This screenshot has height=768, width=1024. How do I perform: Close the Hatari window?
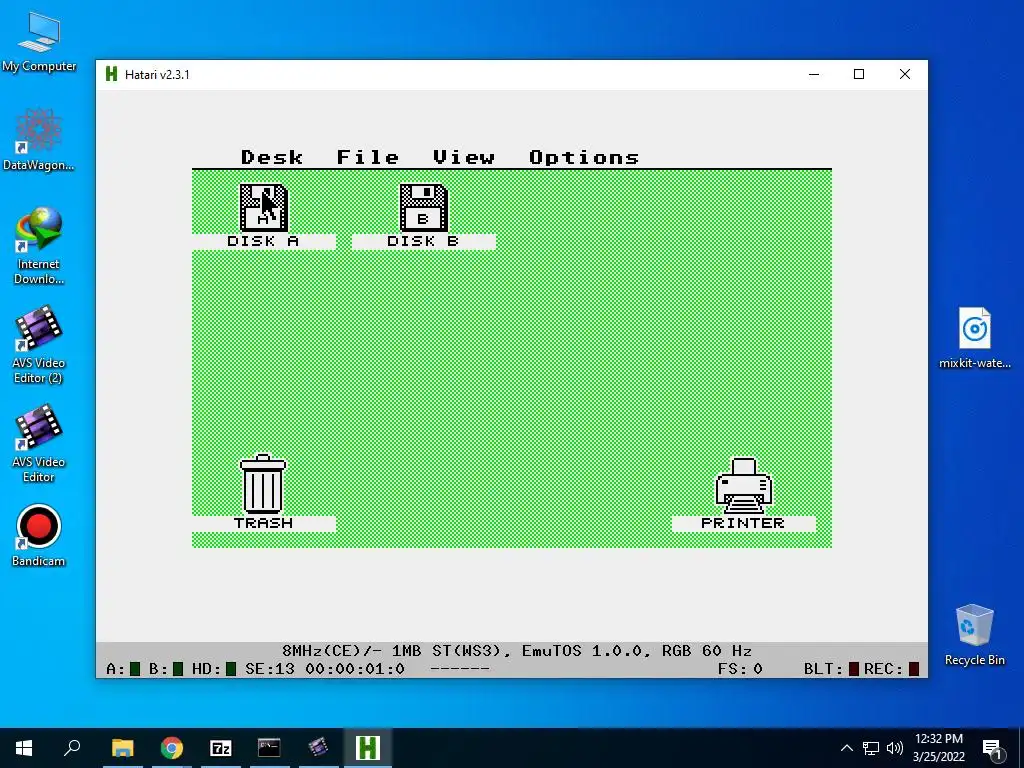[904, 74]
